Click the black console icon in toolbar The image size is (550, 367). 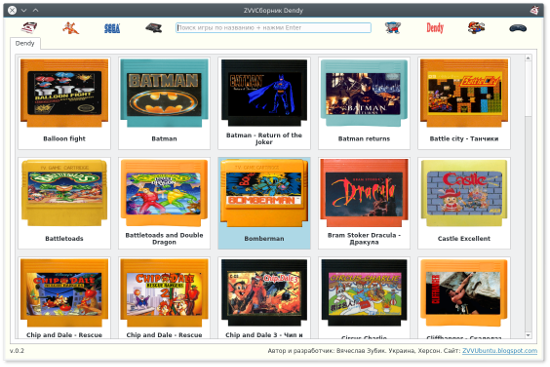click(154, 27)
